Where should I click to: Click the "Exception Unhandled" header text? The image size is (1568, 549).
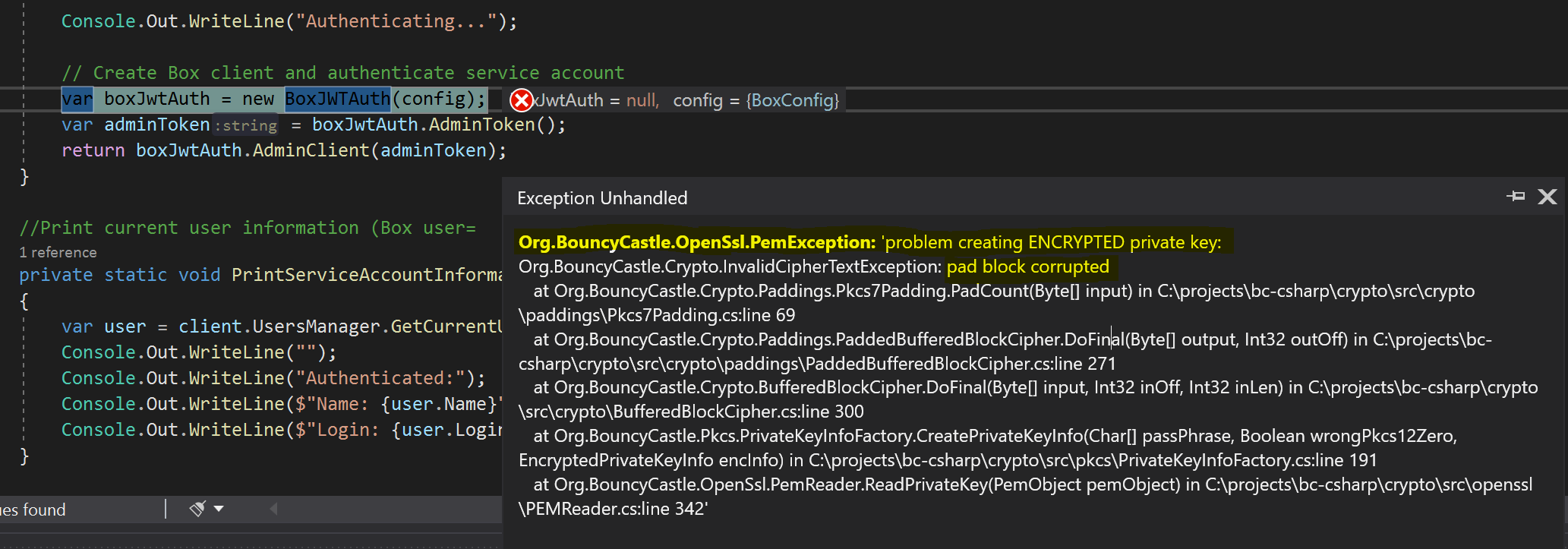pyautogui.click(x=601, y=197)
